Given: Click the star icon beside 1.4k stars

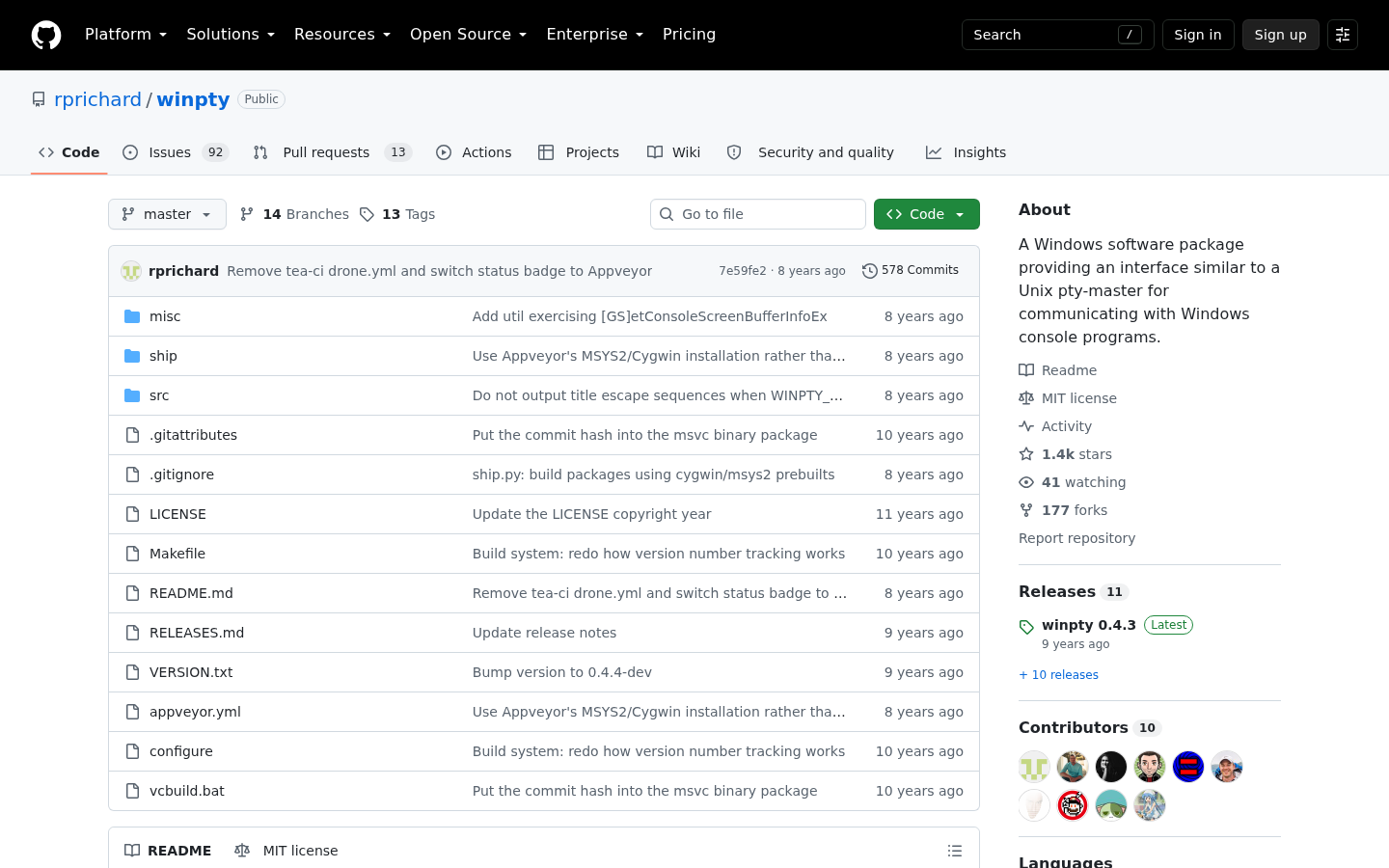Looking at the screenshot, I should pyautogui.click(x=1026, y=454).
